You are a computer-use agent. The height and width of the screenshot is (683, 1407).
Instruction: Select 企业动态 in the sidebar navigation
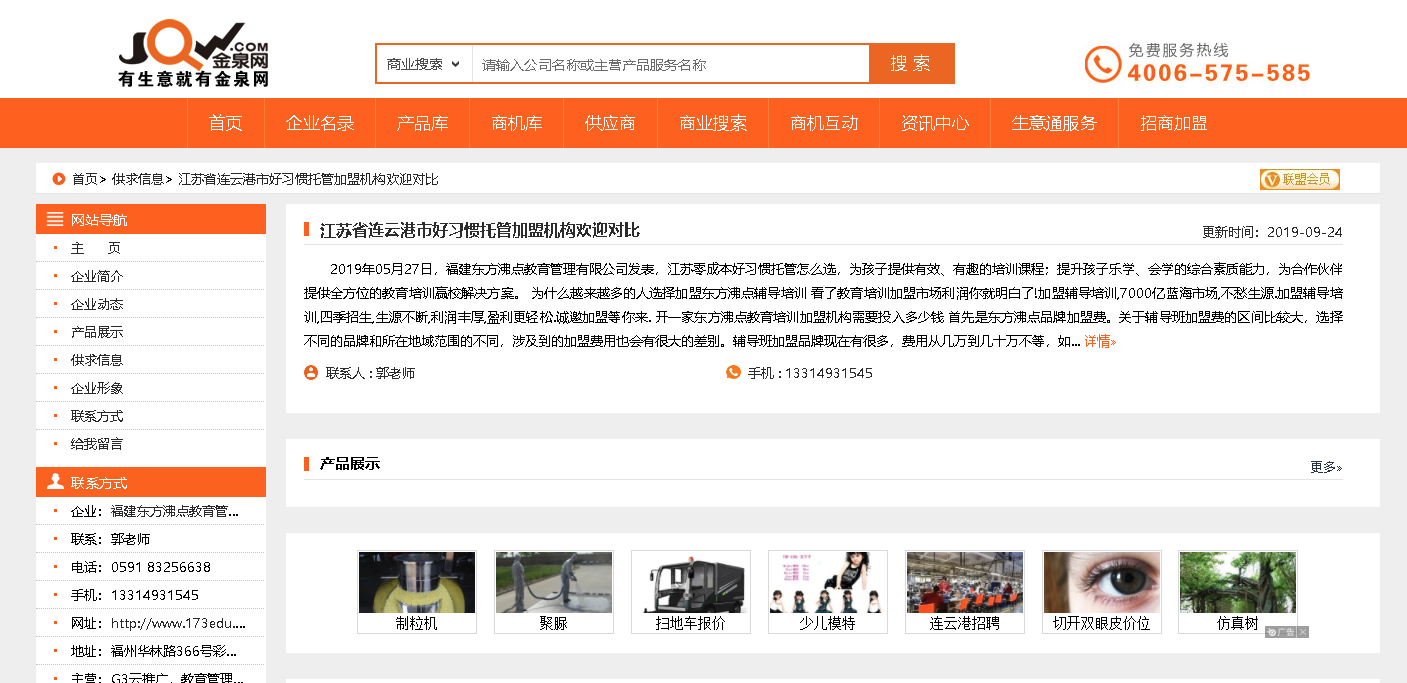[97, 304]
